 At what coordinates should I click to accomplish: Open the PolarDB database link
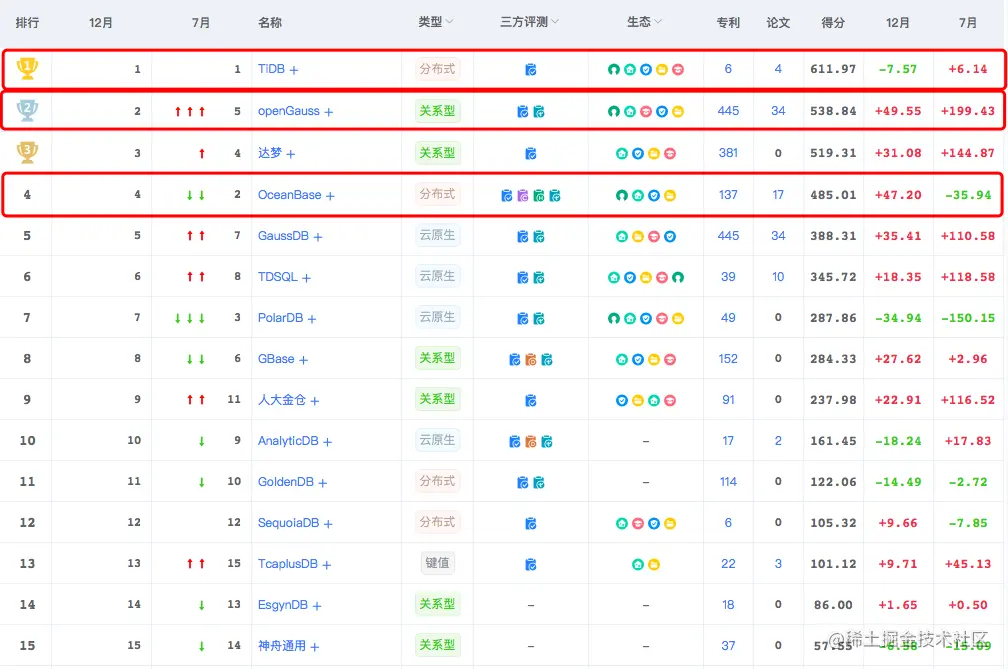click(x=280, y=318)
